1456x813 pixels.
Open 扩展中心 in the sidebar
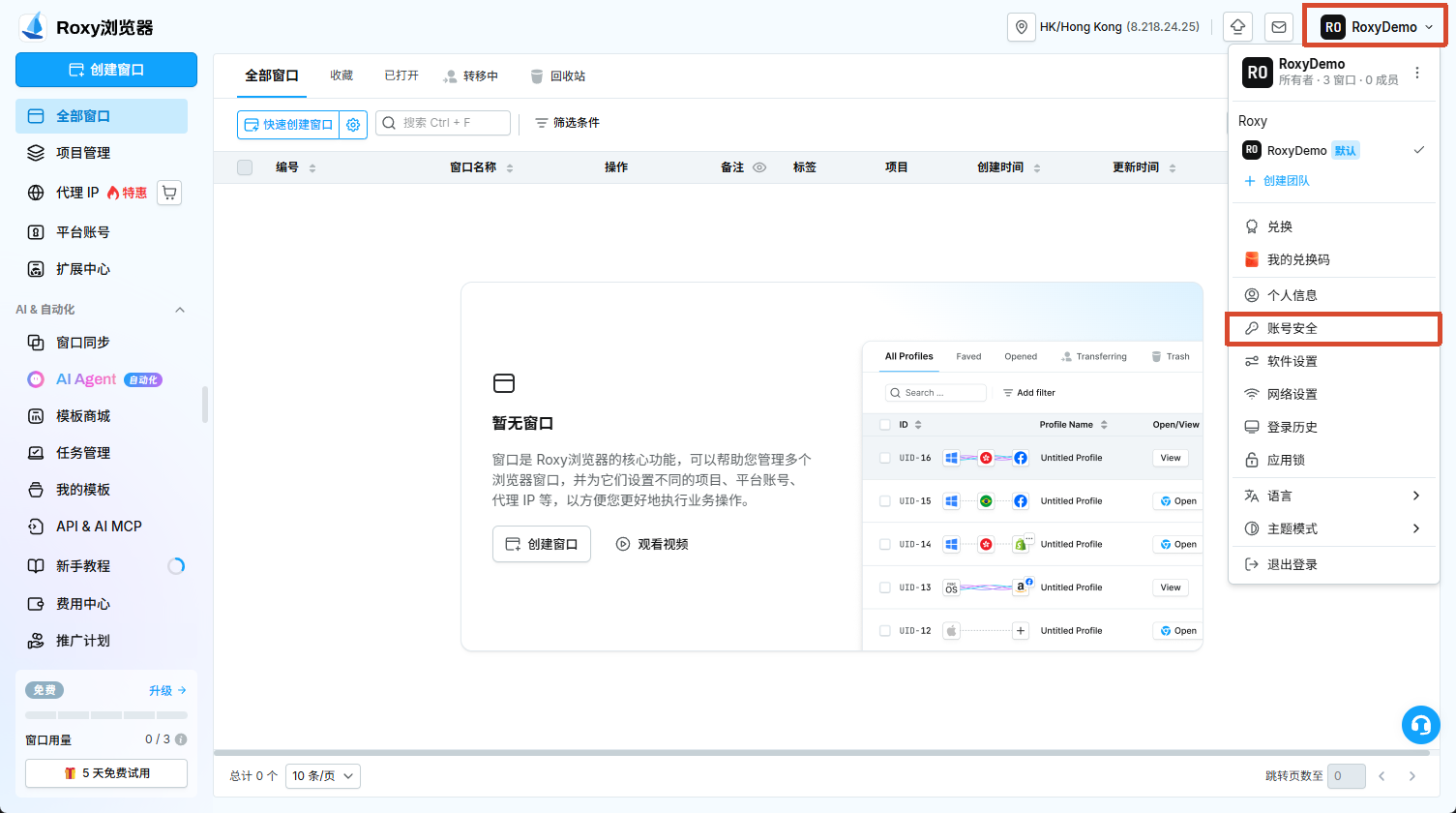coord(102,269)
